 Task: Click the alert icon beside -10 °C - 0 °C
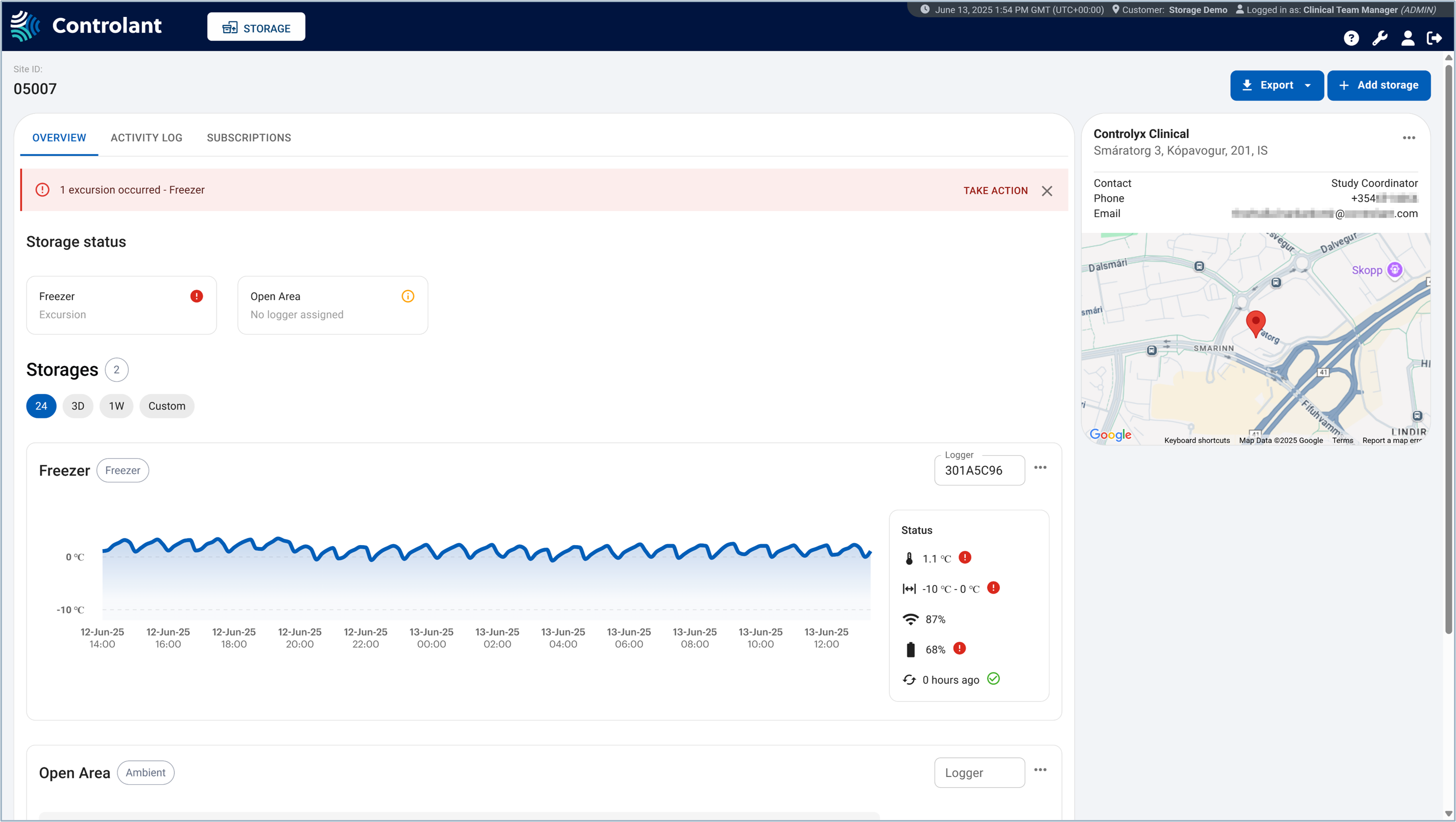pyautogui.click(x=993, y=588)
